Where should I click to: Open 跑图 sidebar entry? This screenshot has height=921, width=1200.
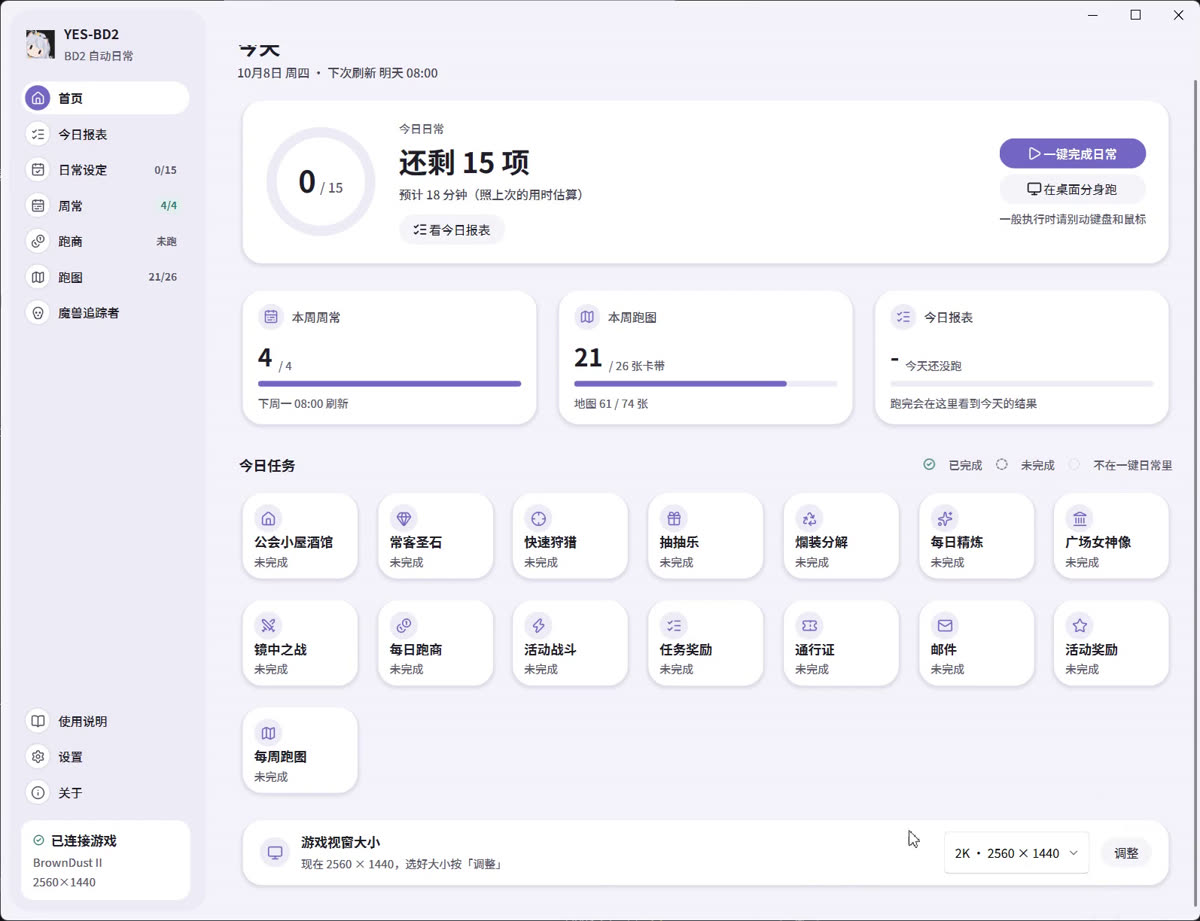[105, 277]
